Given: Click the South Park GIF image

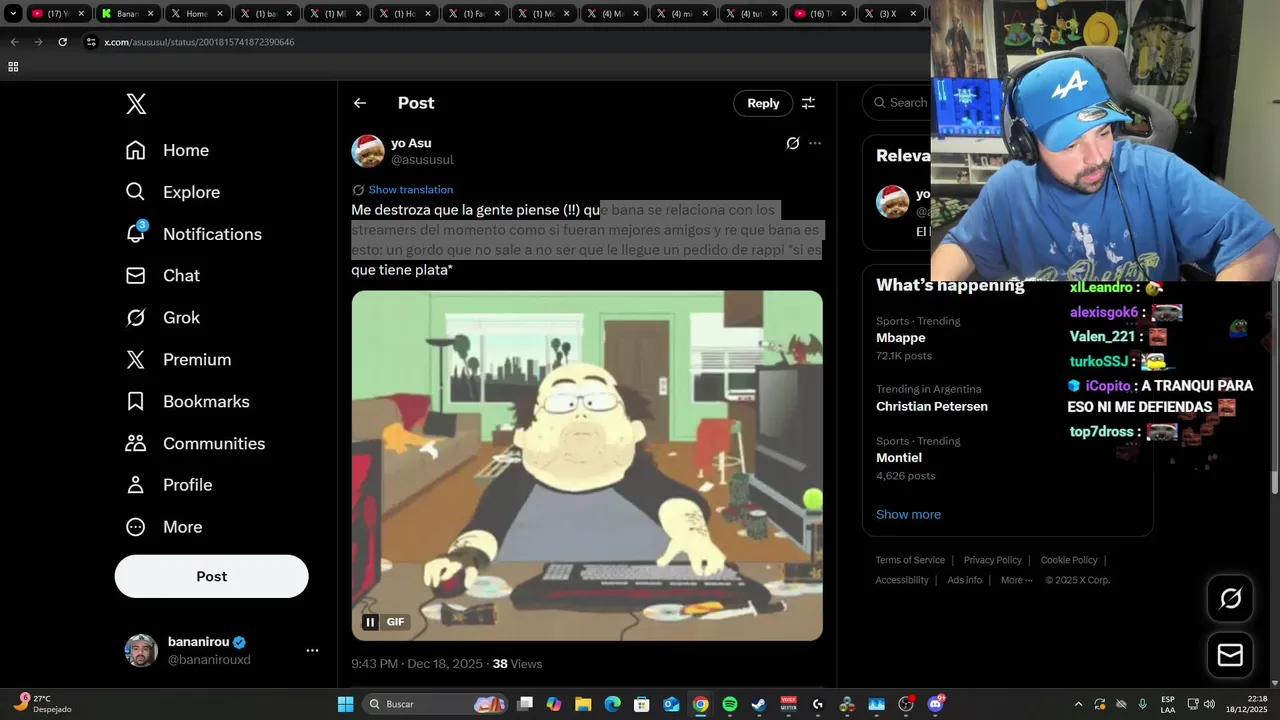Looking at the screenshot, I should pos(587,465).
